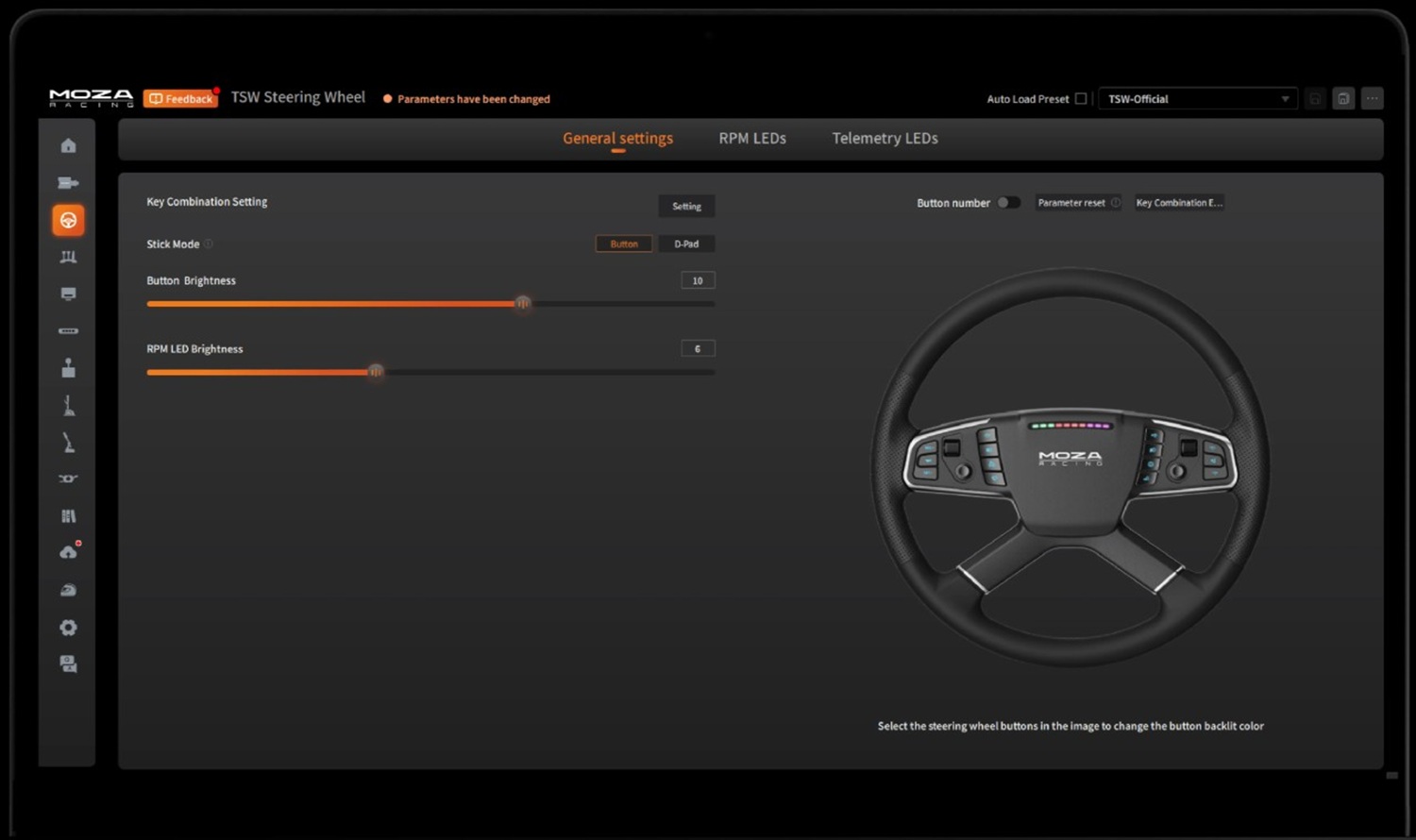Click the first save preset icon
1416x840 pixels.
tap(1315, 98)
